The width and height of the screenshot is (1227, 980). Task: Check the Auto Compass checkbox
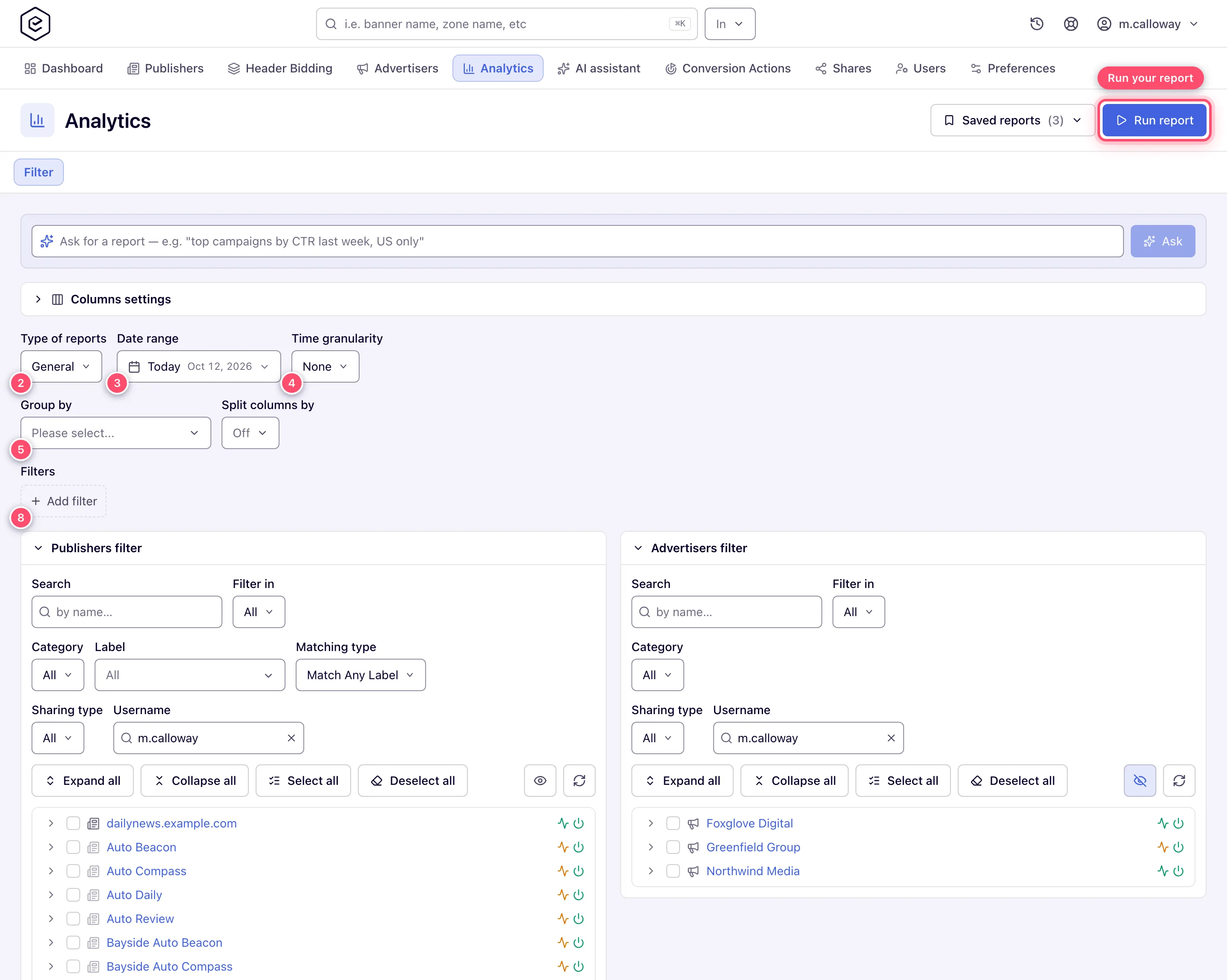[73, 871]
